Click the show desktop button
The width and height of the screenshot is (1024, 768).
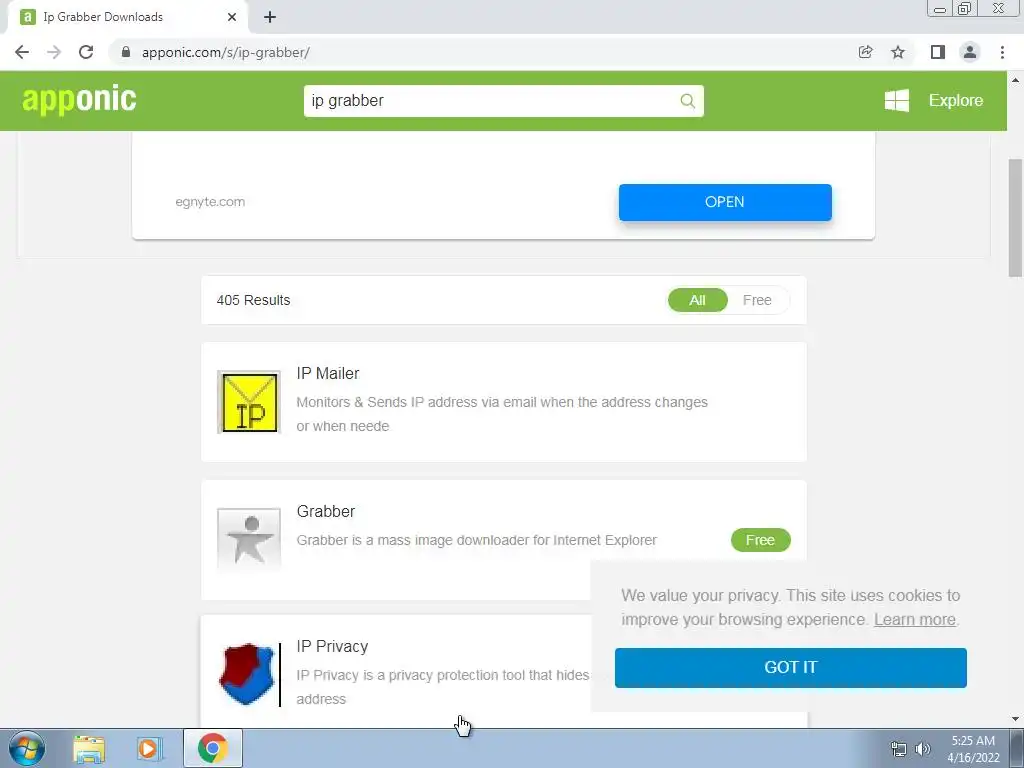point(1017,748)
